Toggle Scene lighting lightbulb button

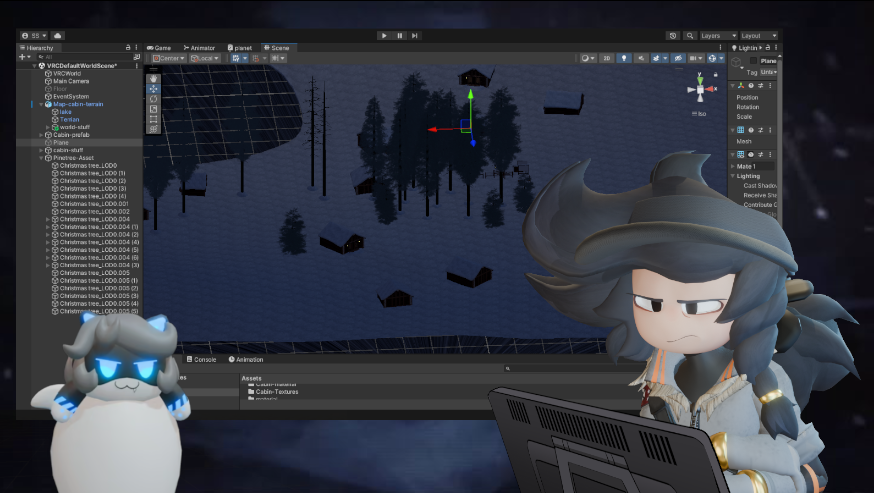[x=624, y=58]
